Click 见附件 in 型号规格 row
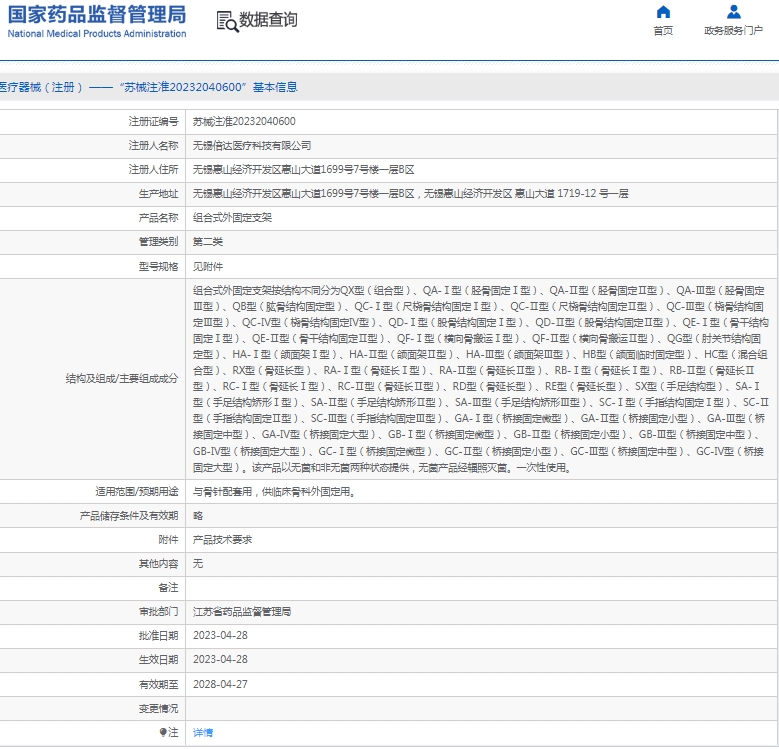The height and width of the screenshot is (749, 779). pyautogui.click(x=208, y=267)
